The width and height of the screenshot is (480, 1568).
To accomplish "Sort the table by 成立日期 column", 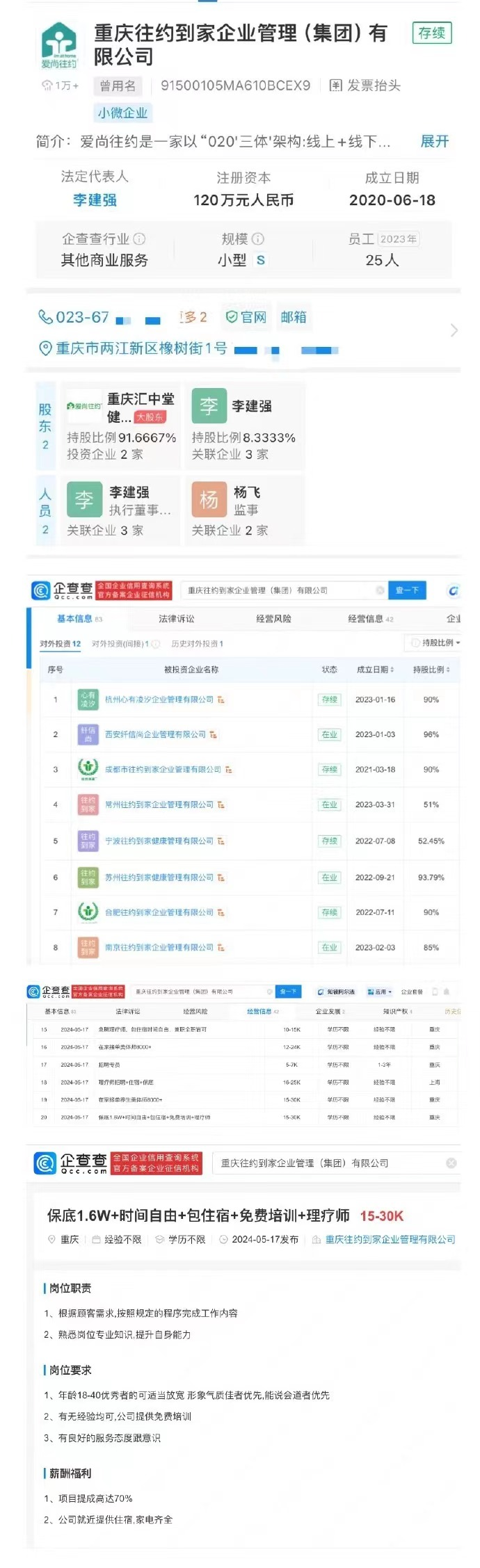I will (376, 670).
